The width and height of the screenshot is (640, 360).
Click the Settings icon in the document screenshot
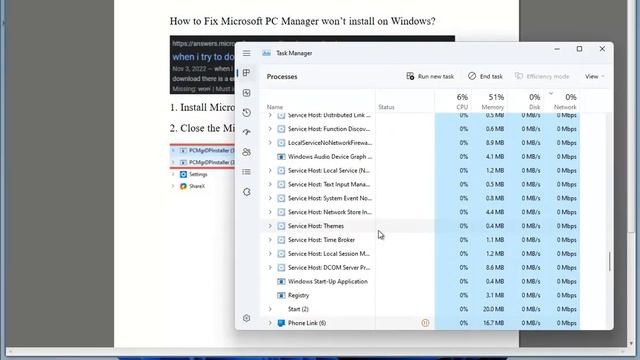tap(183, 174)
